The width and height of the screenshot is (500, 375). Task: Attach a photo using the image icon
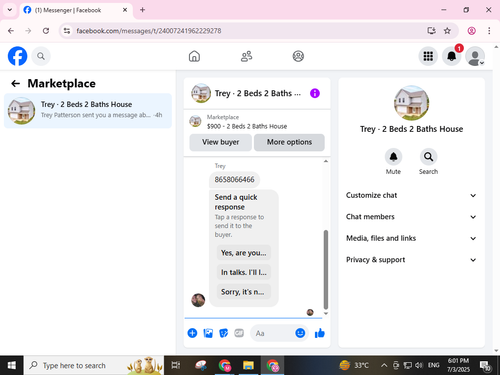pos(208,333)
